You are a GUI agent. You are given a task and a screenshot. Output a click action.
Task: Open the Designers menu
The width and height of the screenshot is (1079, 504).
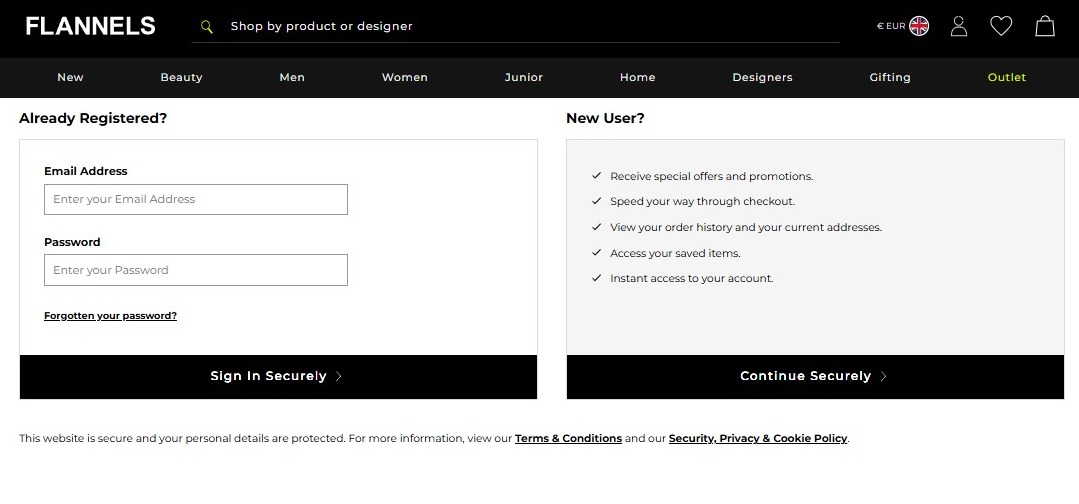762,77
